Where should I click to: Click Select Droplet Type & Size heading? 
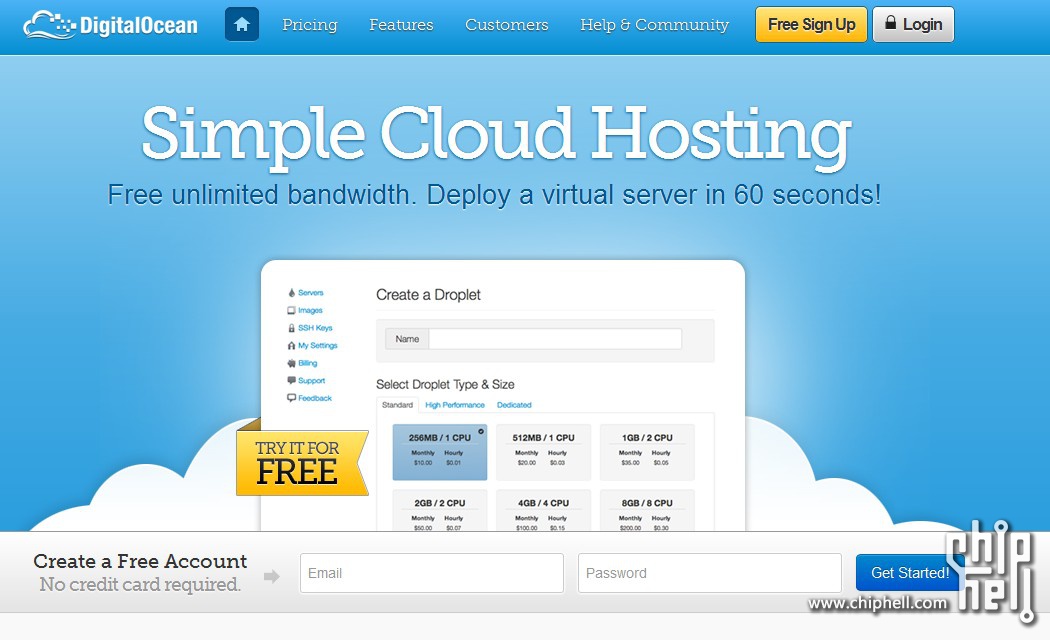tap(445, 384)
